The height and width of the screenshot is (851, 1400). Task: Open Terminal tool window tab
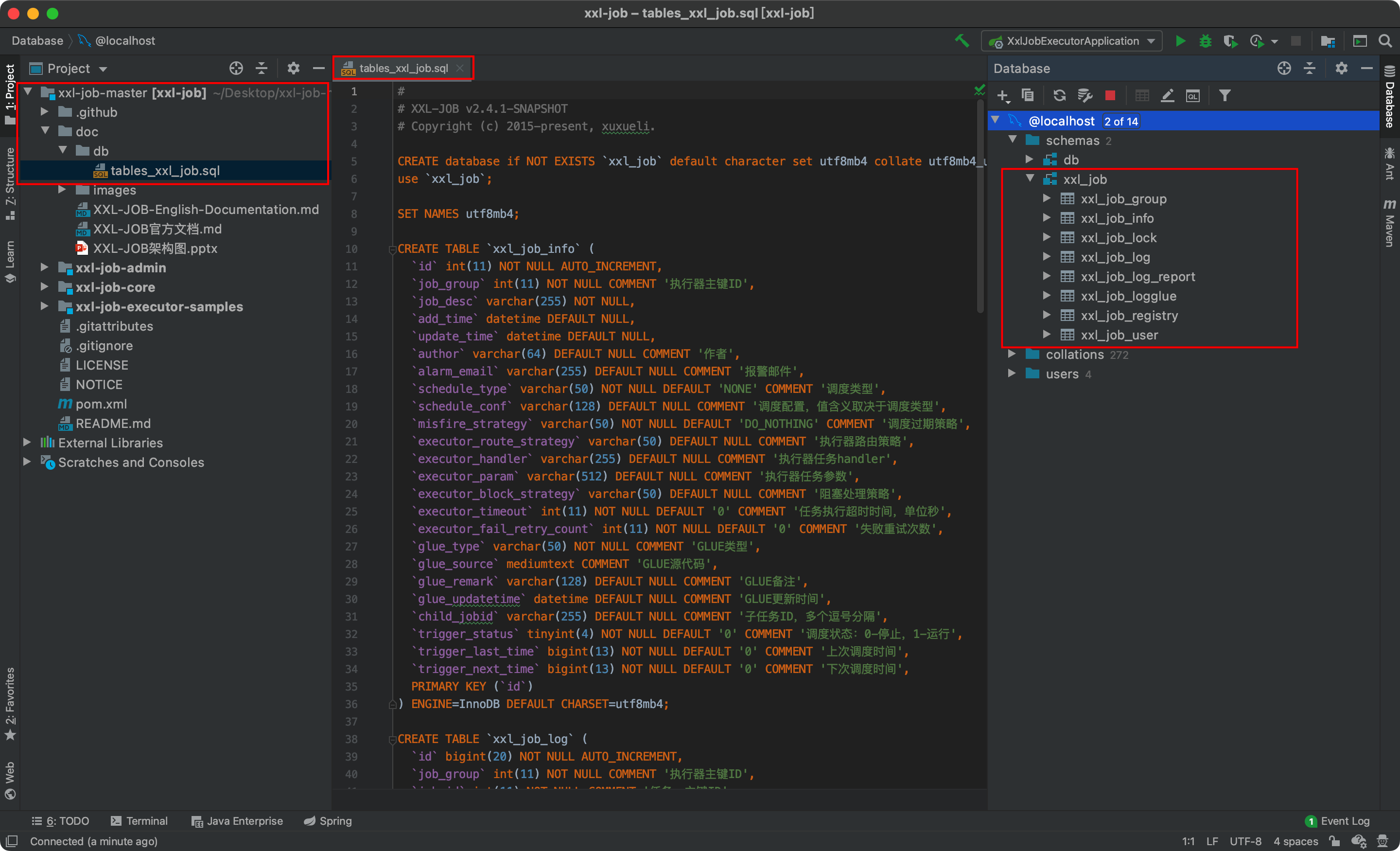(x=139, y=821)
